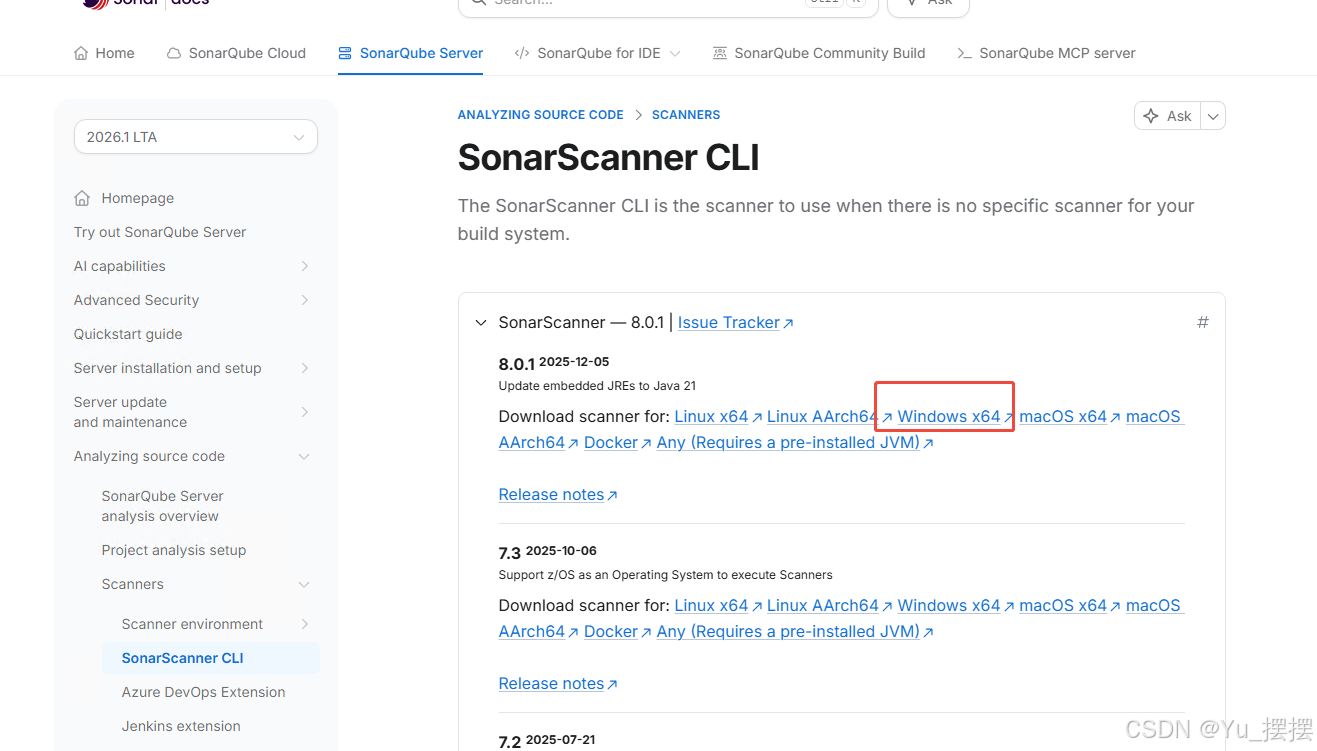
Task: Open Jenkins extension page
Action: [x=181, y=726]
